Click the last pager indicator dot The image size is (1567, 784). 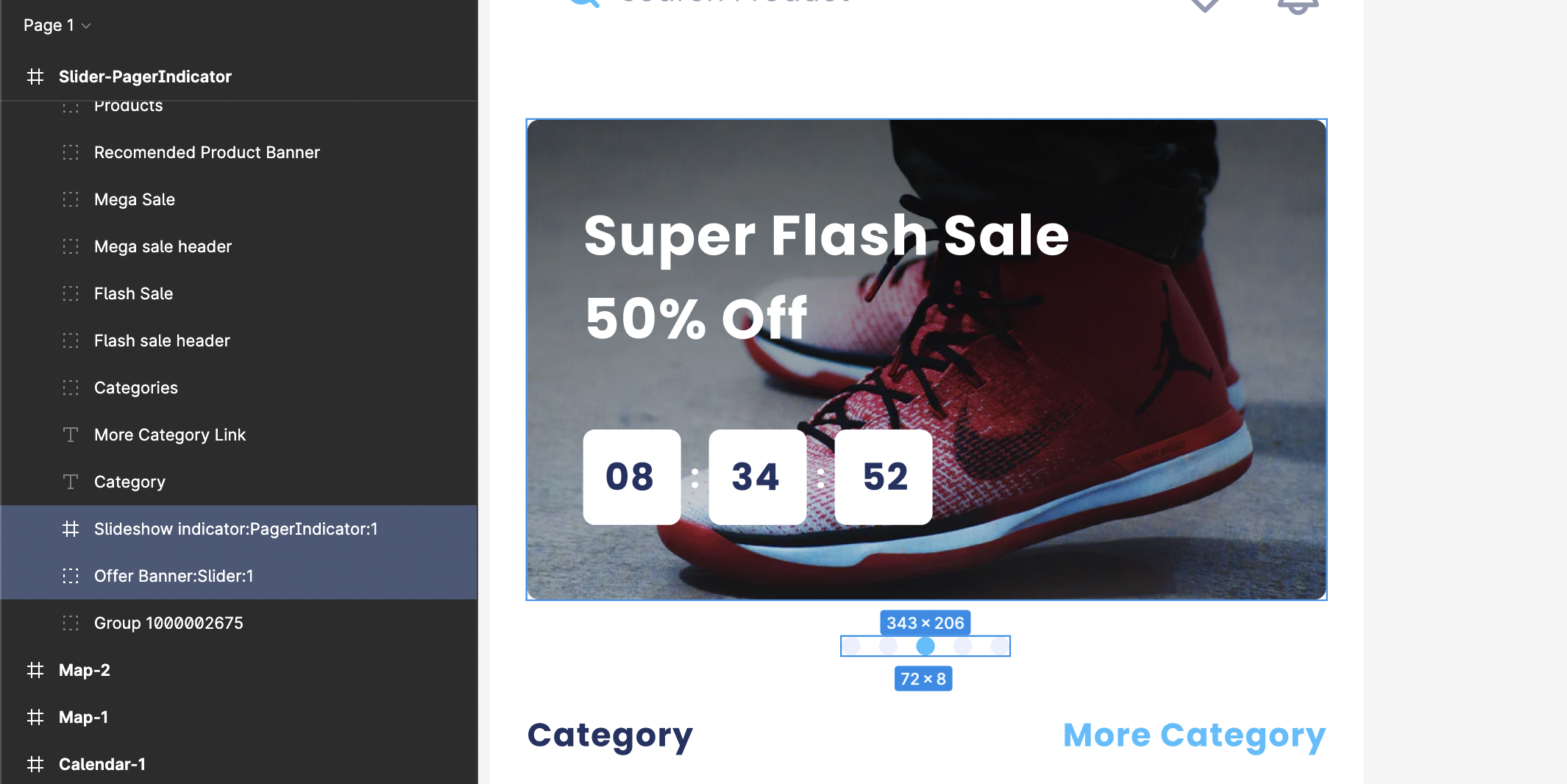(x=1000, y=646)
